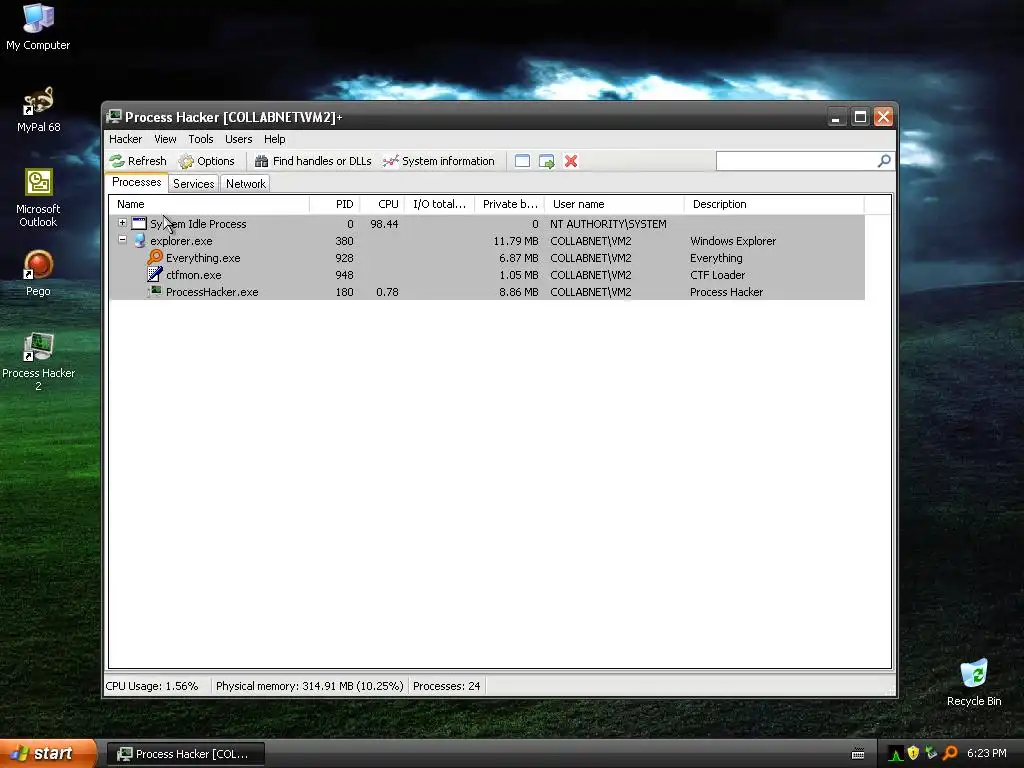Sort by I/O total column header
Image resolution: width=1024 pixels, height=768 pixels.
(x=440, y=204)
